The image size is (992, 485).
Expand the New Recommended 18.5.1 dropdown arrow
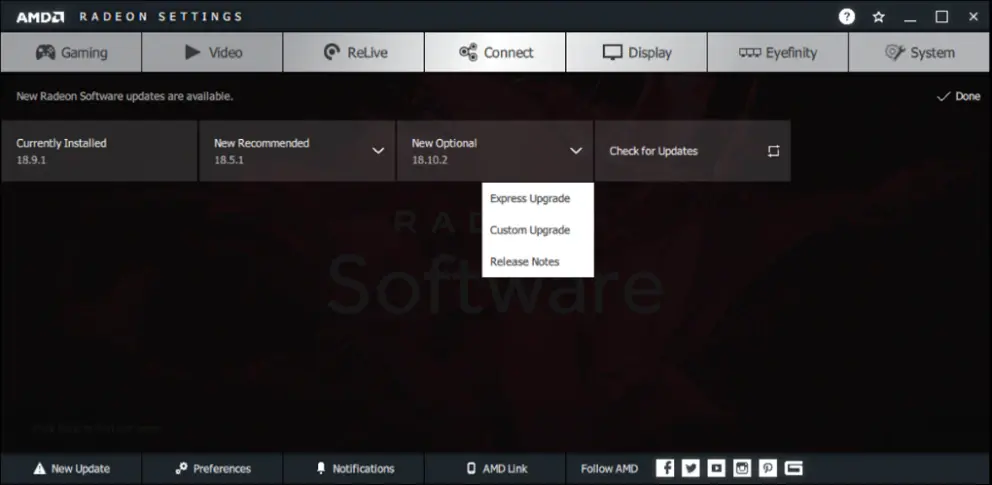(378, 151)
